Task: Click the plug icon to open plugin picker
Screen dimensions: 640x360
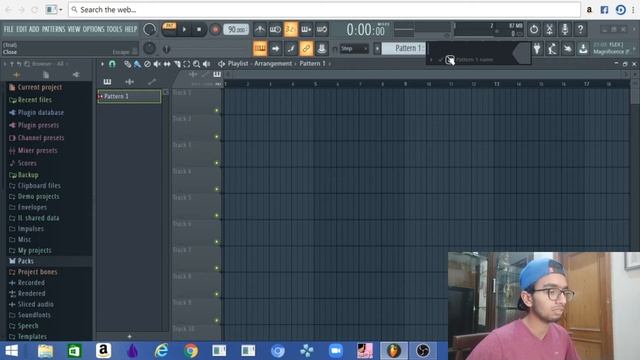Action: 537,49
